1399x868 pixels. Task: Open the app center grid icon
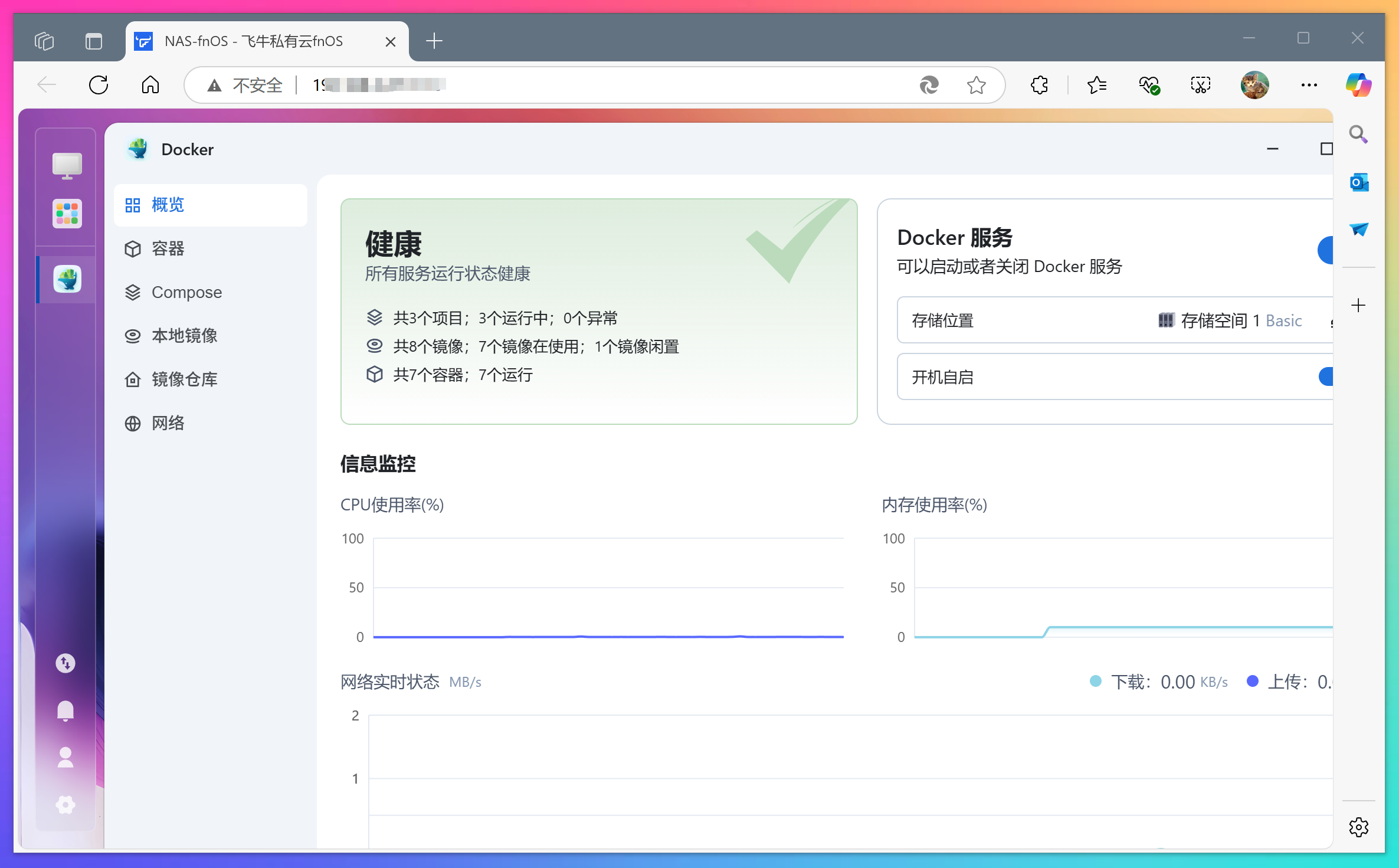pyautogui.click(x=67, y=214)
